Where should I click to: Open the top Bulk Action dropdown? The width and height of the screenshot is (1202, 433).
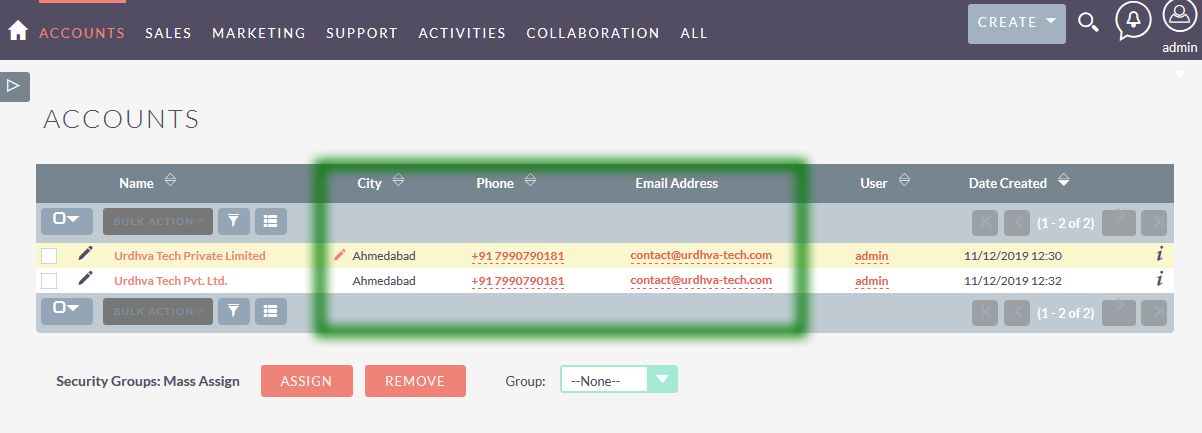pos(158,221)
